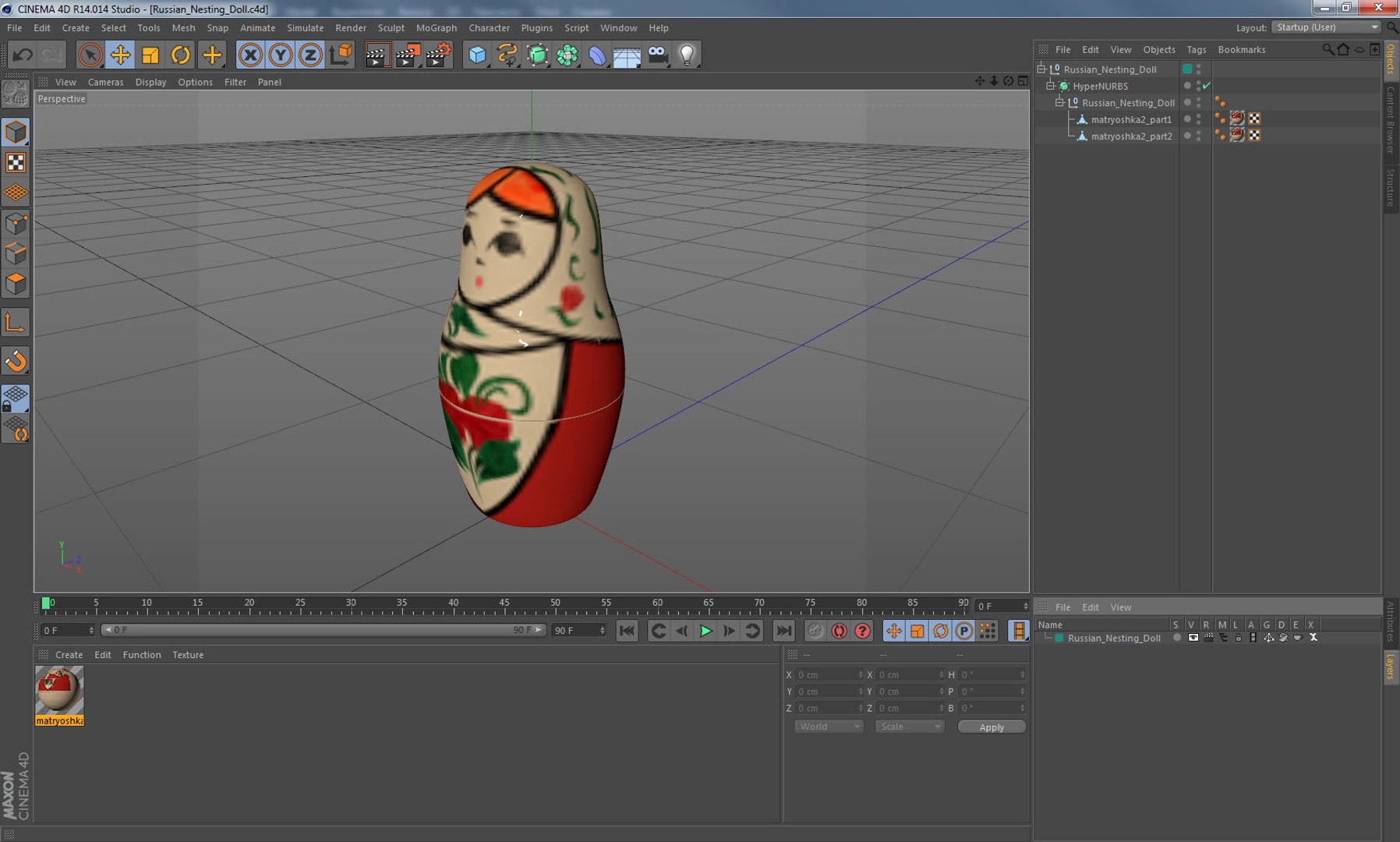Screen dimensions: 1400x842
Task: Collapse nested Russian_Nesting_Doll null
Action: click(x=1059, y=102)
